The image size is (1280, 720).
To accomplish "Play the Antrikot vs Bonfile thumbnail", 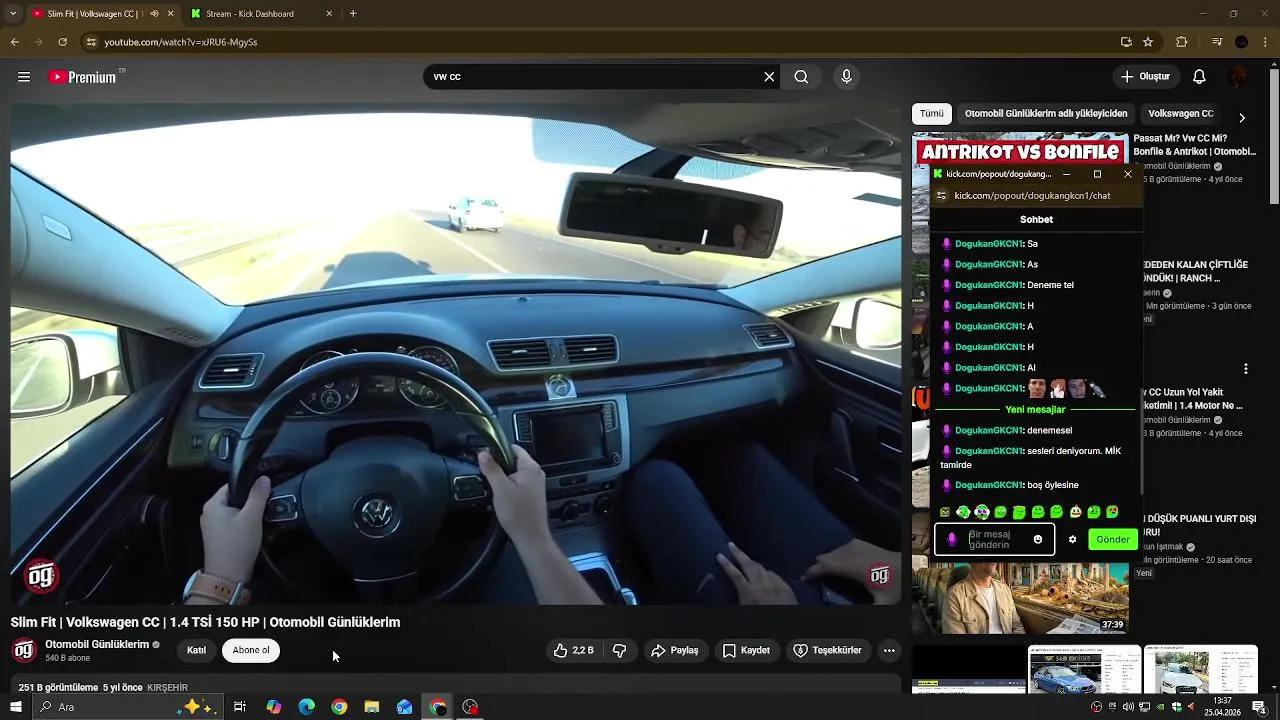I will tap(1020, 151).
